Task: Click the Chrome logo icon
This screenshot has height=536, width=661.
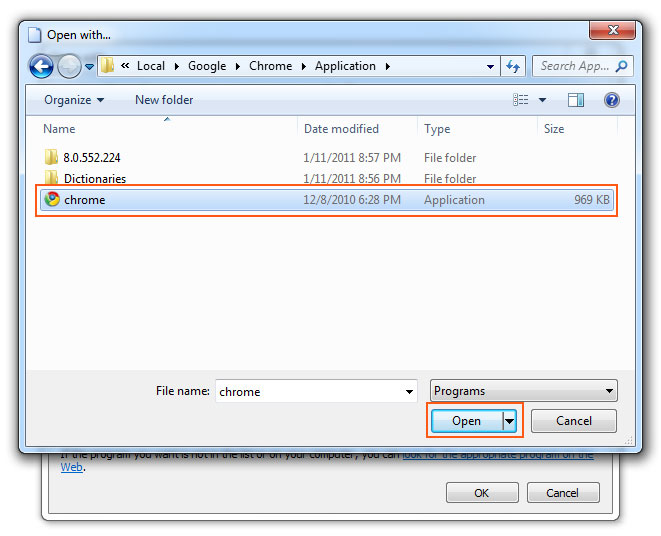Action: [52, 199]
